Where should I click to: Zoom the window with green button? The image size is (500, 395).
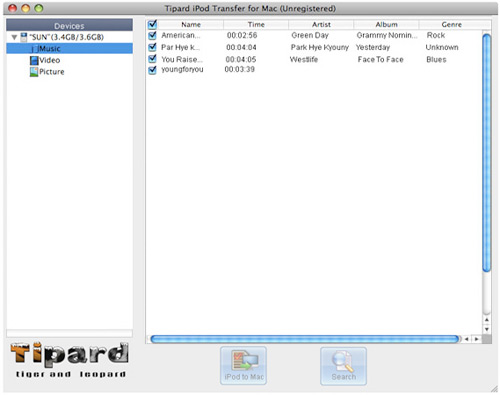pos(39,8)
